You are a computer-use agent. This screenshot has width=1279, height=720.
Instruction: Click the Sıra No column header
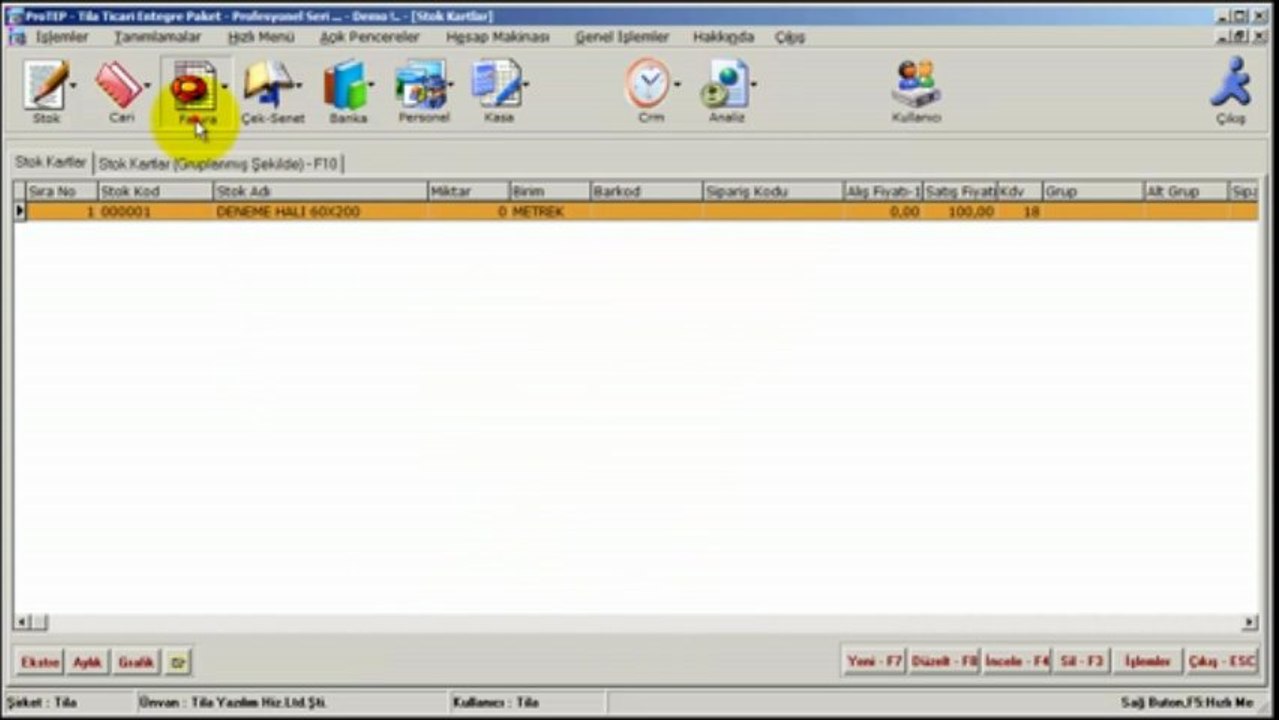tap(61, 191)
